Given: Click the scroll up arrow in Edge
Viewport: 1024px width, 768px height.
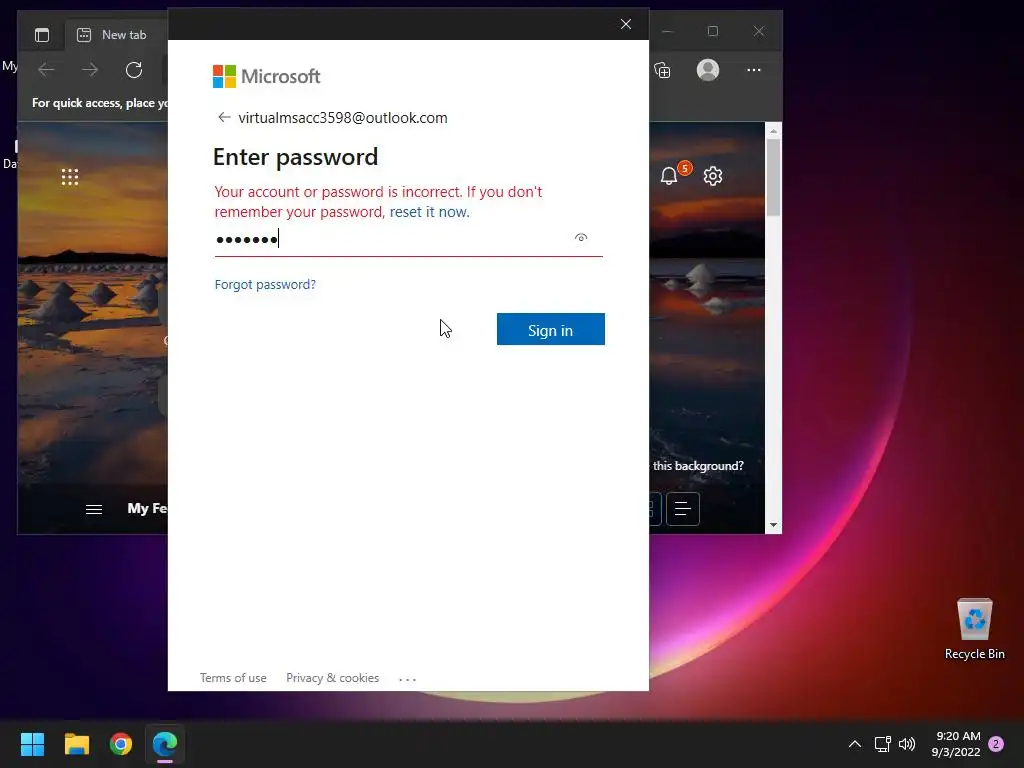Looking at the screenshot, I should (773, 131).
